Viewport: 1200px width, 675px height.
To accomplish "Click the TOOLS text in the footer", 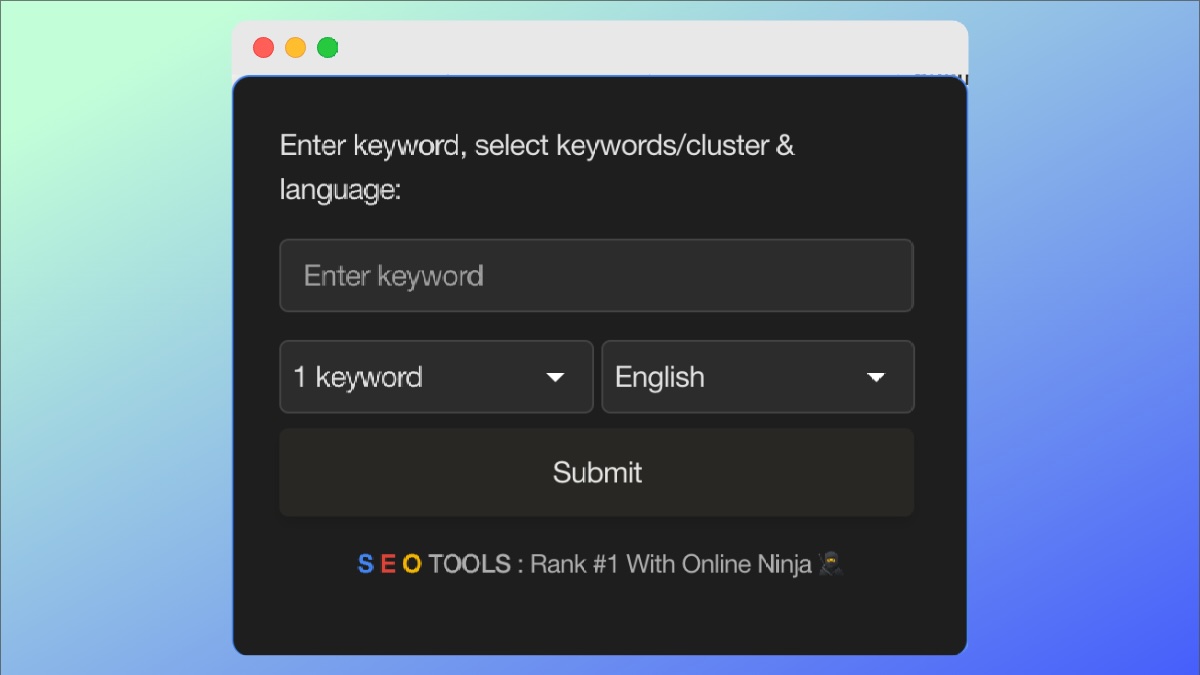I will [x=470, y=565].
